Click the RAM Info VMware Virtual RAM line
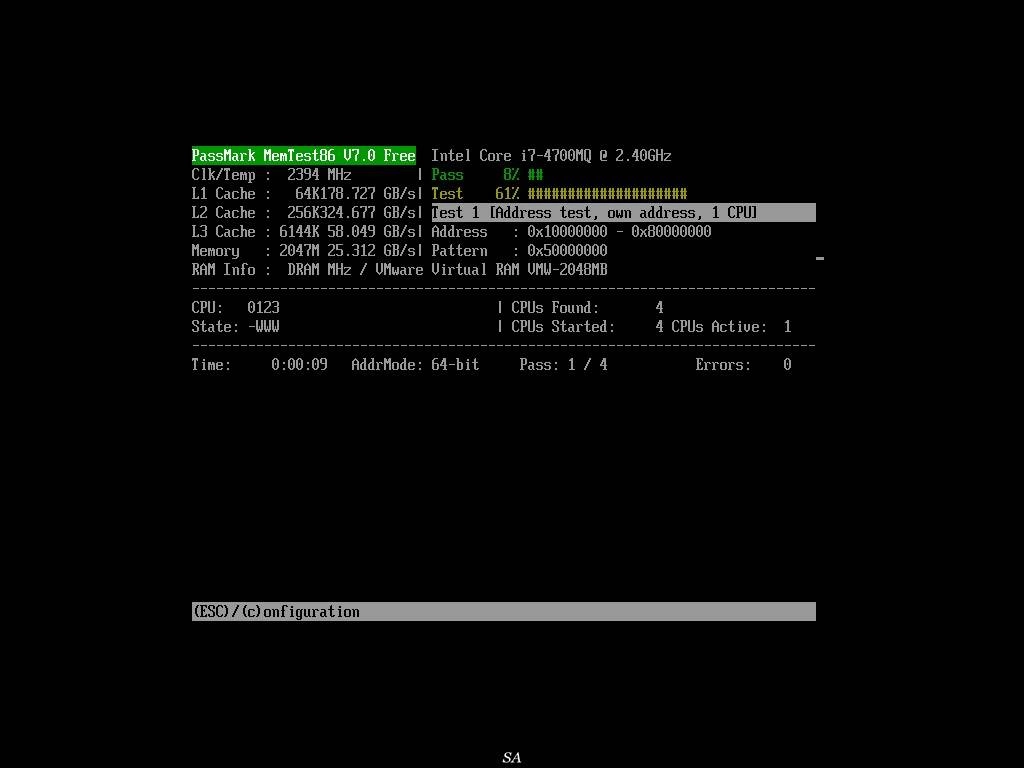The width and height of the screenshot is (1024, 768). (x=400, y=269)
